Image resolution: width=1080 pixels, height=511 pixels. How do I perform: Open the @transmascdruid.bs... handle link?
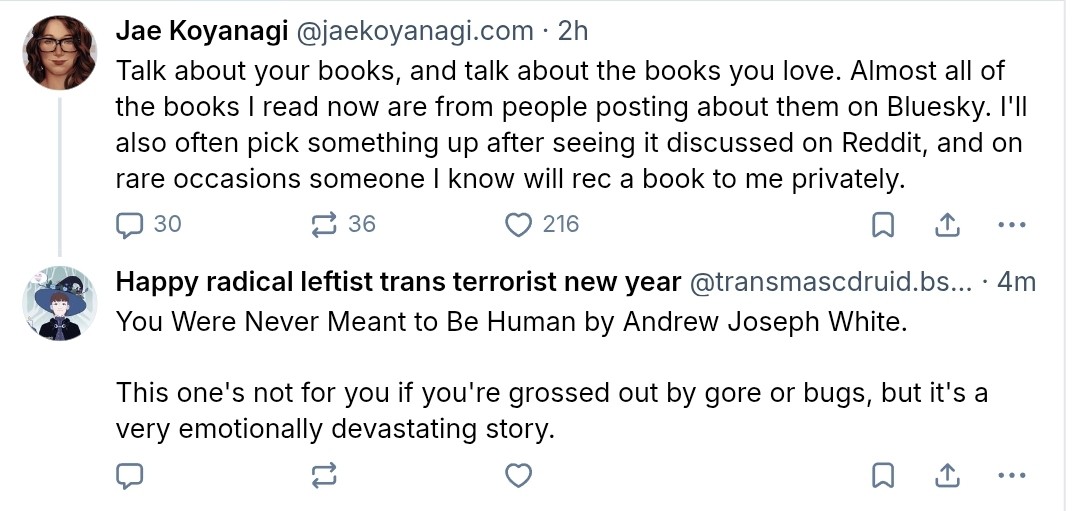pos(830,282)
